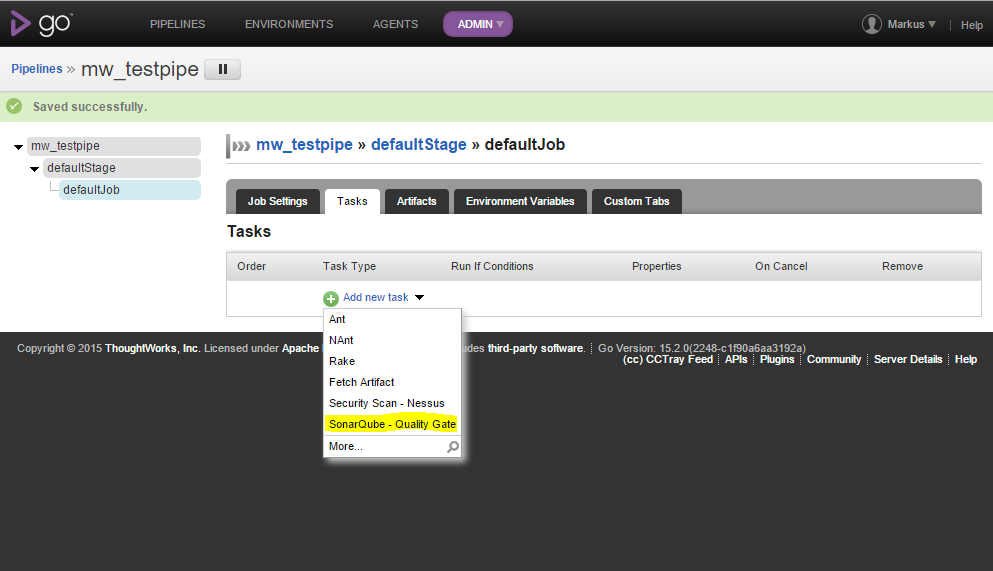Click the Task Type column header
This screenshot has height=571, width=993.
pyautogui.click(x=350, y=267)
